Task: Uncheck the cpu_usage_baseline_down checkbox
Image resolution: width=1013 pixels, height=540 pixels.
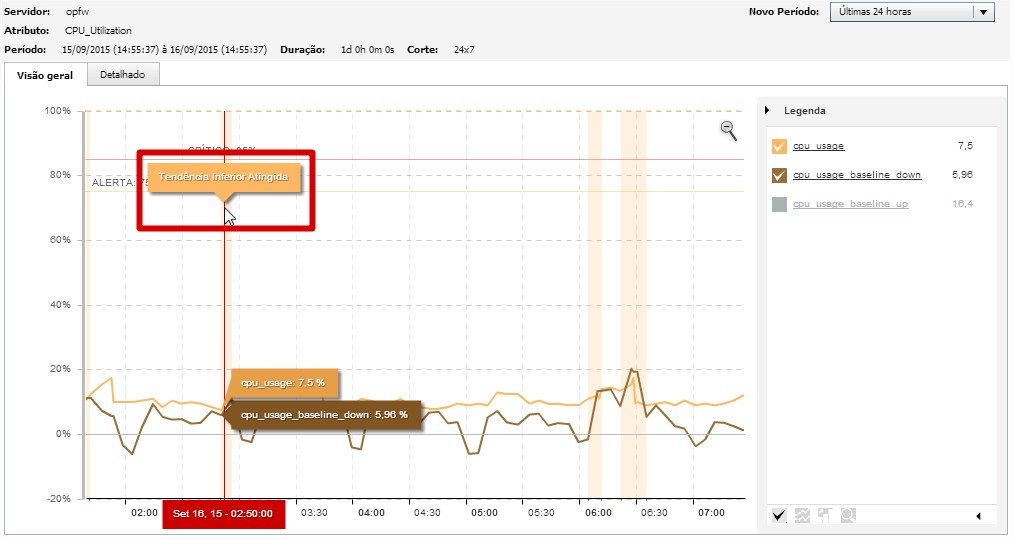Action: point(779,175)
